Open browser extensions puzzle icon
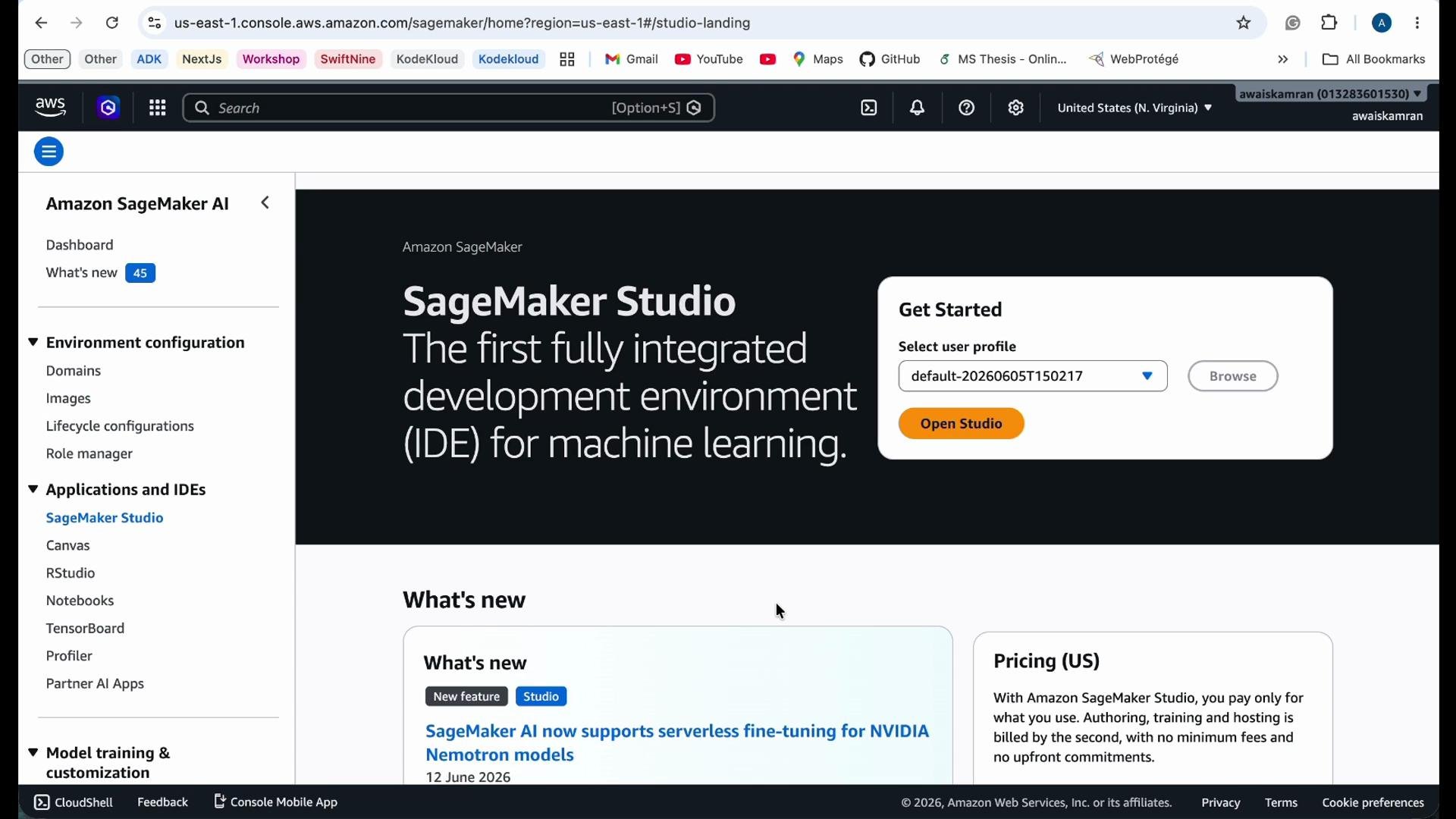This screenshot has width=1456, height=819. 1329,24
